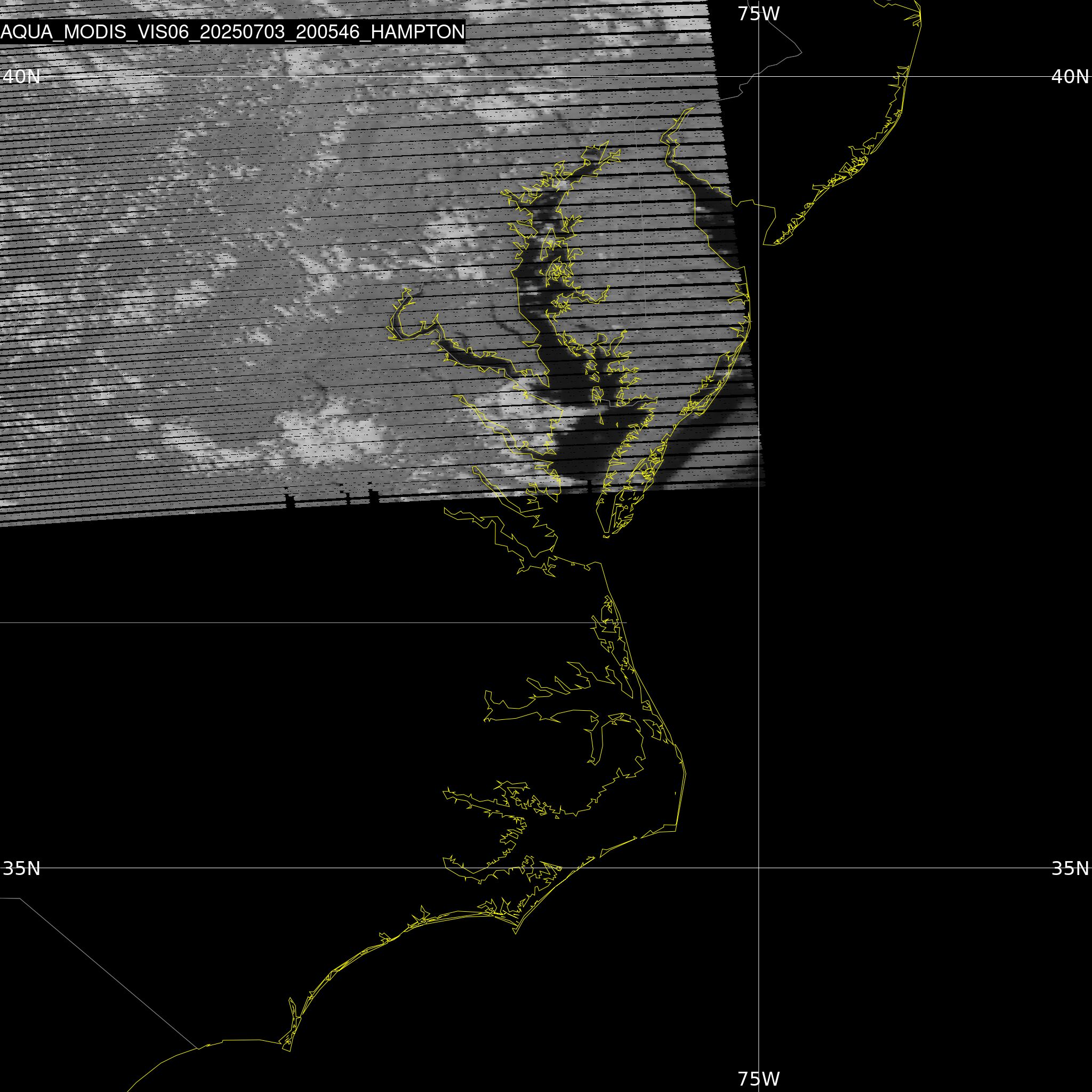
Task: Click the right 40N latitude label
Action: (x=1070, y=76)
